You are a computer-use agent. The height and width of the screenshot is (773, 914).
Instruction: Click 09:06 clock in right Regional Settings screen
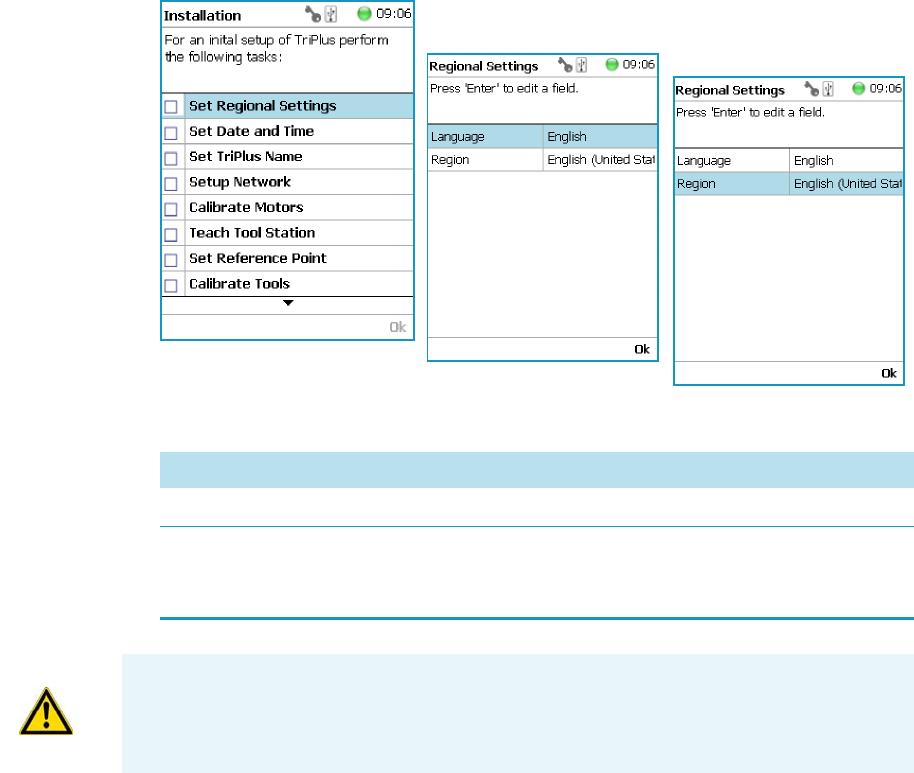pyautogui.click(x=885, y=88)
